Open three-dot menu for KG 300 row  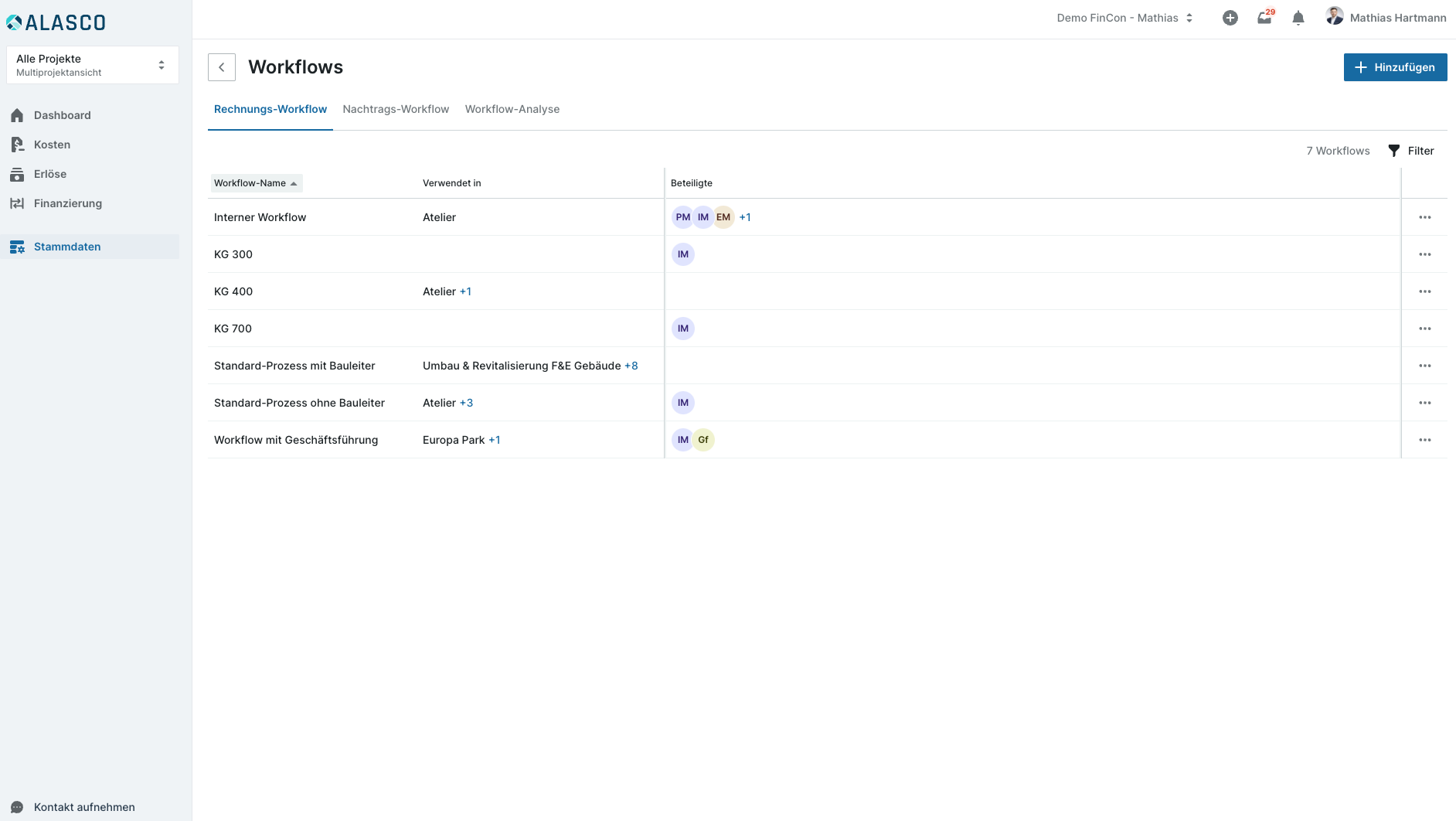tap(1424, 254)
